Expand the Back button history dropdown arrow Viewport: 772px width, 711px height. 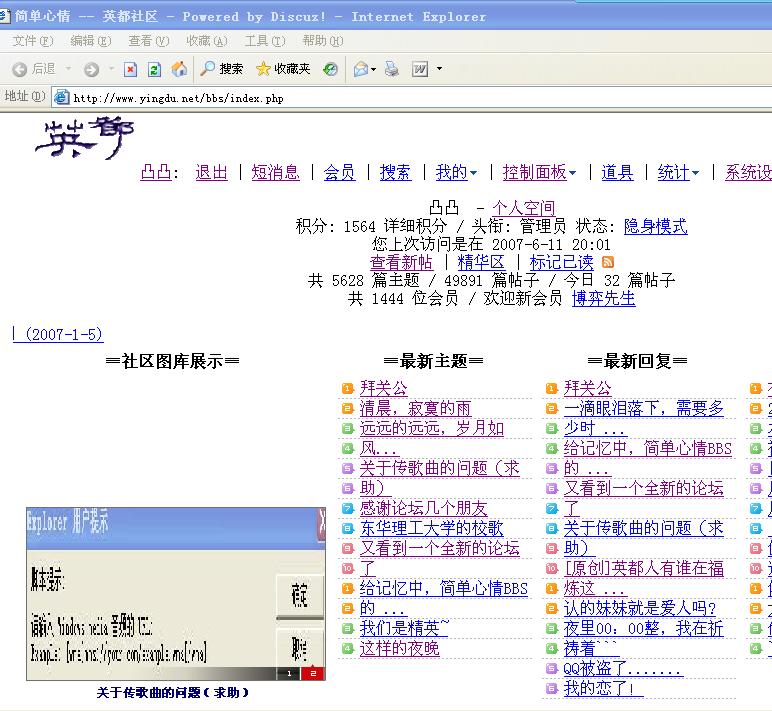pos(68,68)
